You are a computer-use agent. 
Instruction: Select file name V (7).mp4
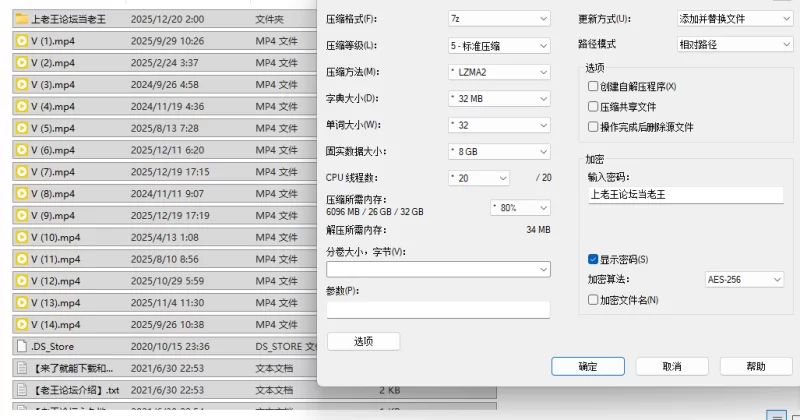pos(53,172)
